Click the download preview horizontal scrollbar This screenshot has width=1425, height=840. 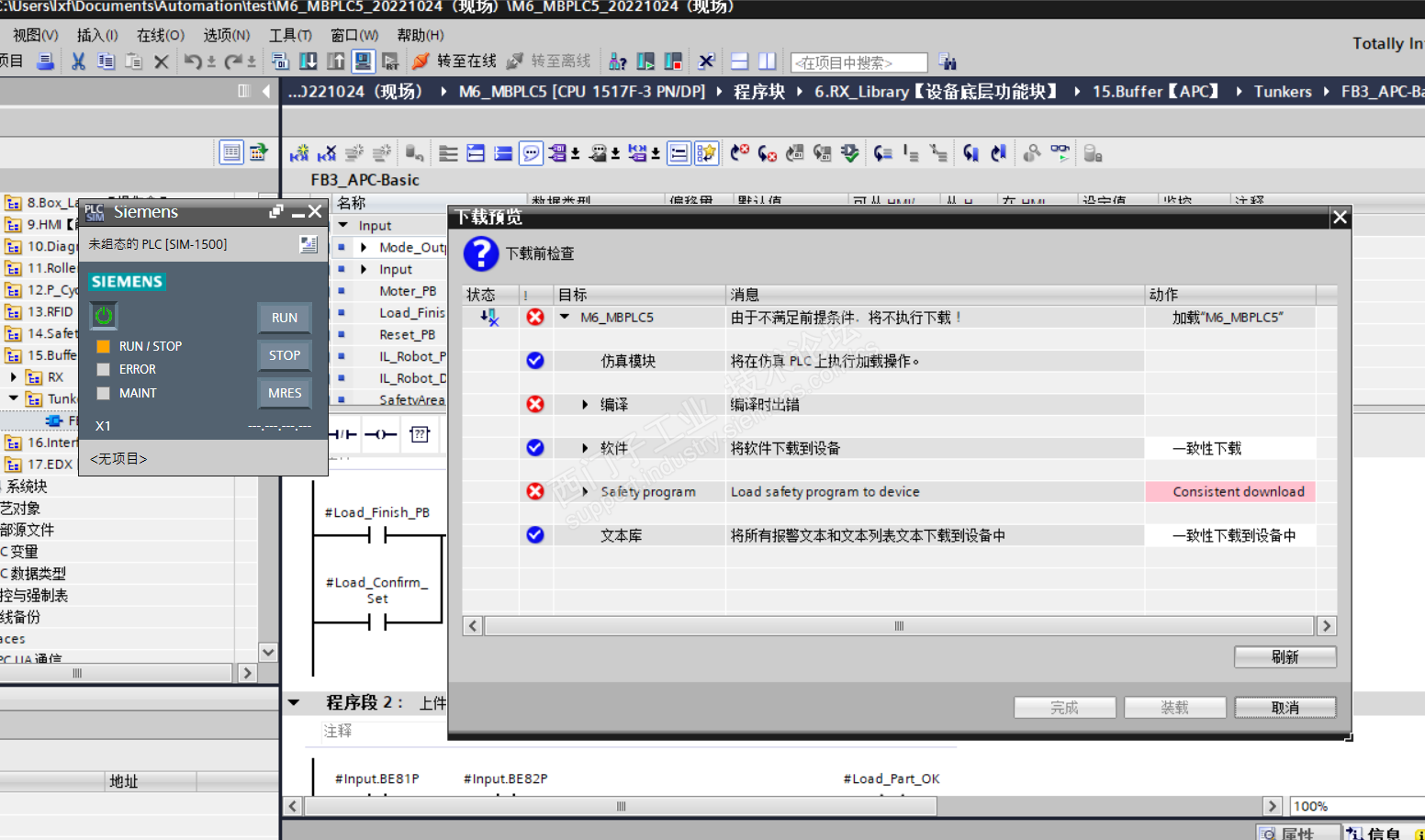click(x=899, y=626)
